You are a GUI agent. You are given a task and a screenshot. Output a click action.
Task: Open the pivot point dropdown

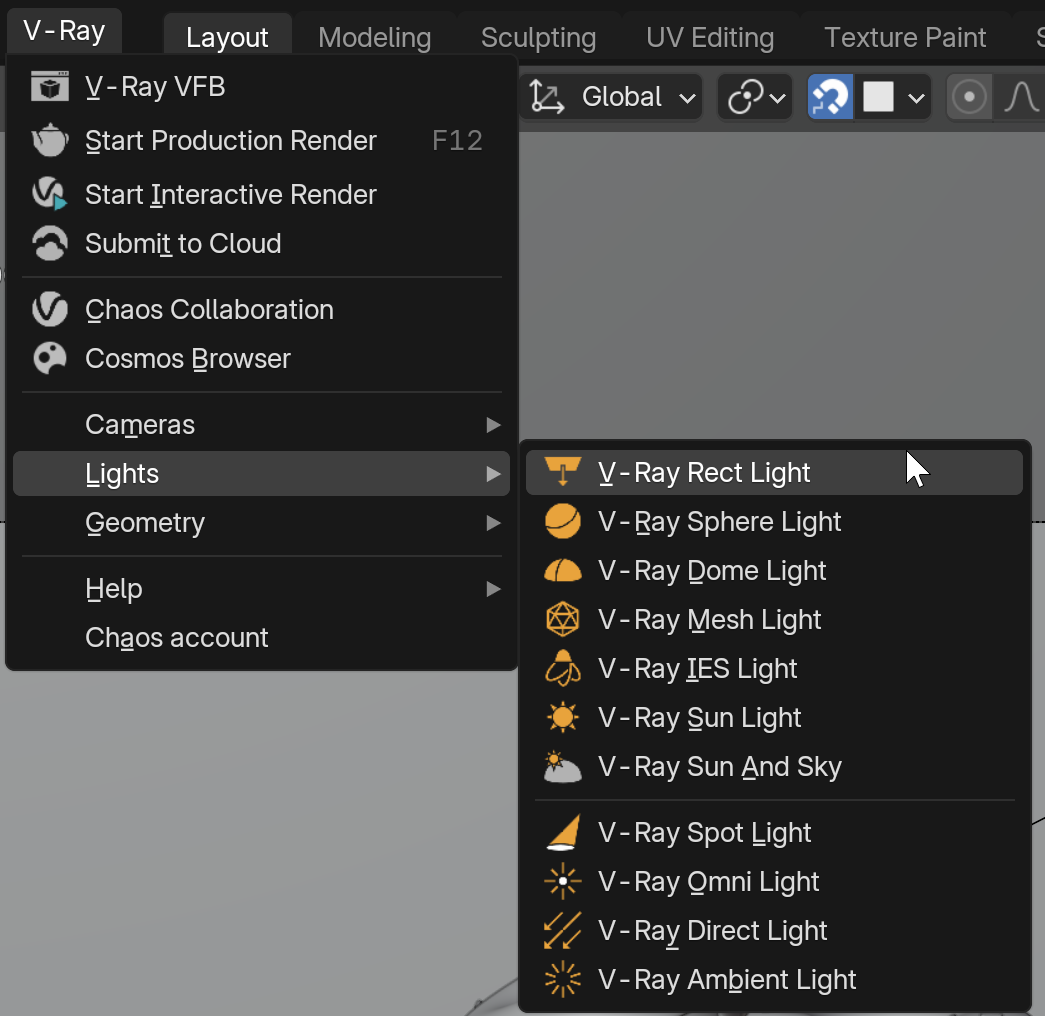pyautogui.click(x=755, y=97)
